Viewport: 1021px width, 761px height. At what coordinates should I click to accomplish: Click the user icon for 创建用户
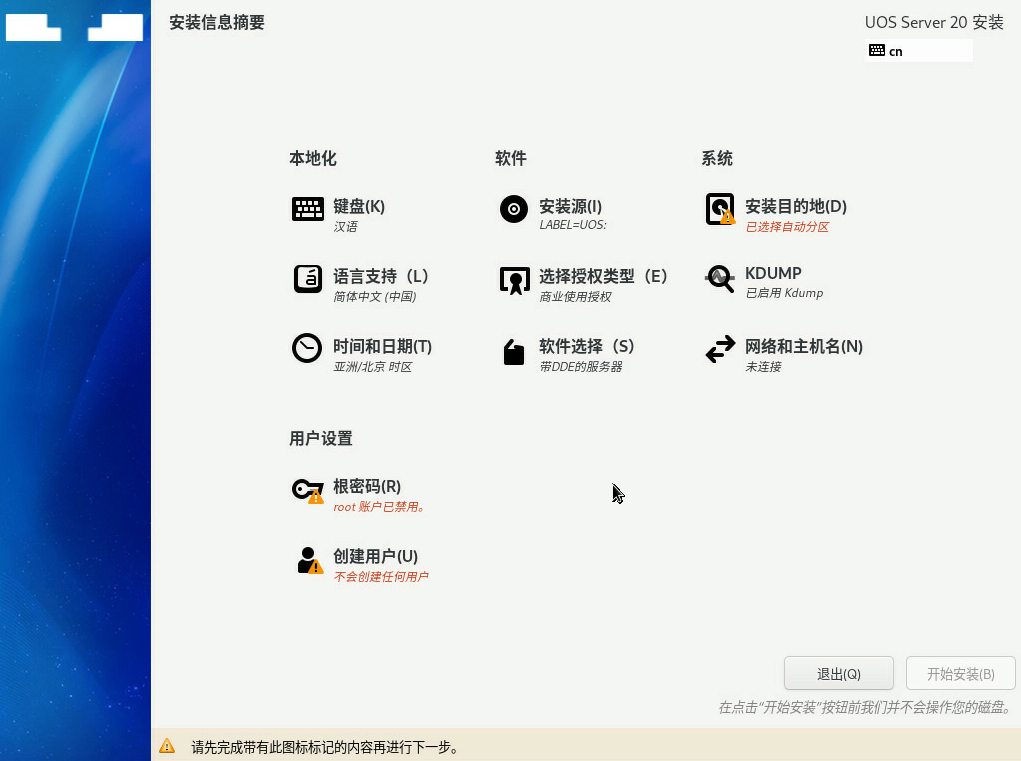309,560
